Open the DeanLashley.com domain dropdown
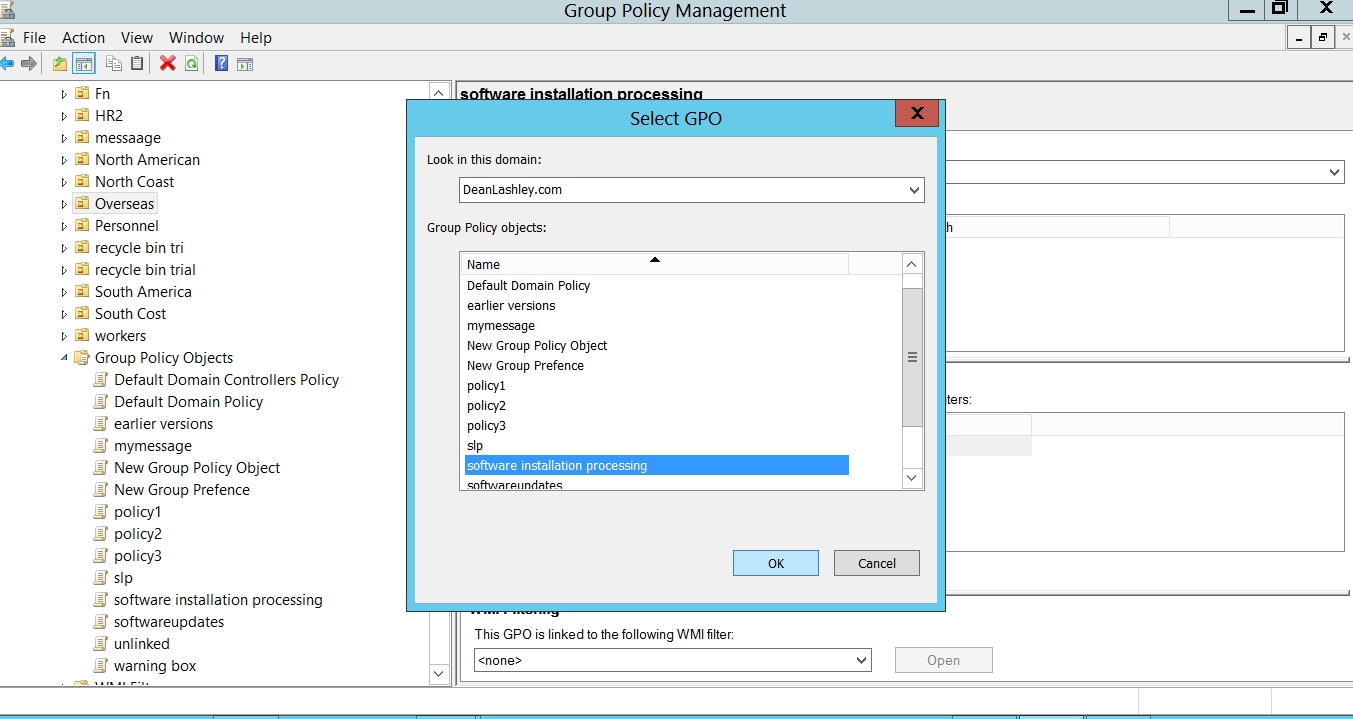 913,190
